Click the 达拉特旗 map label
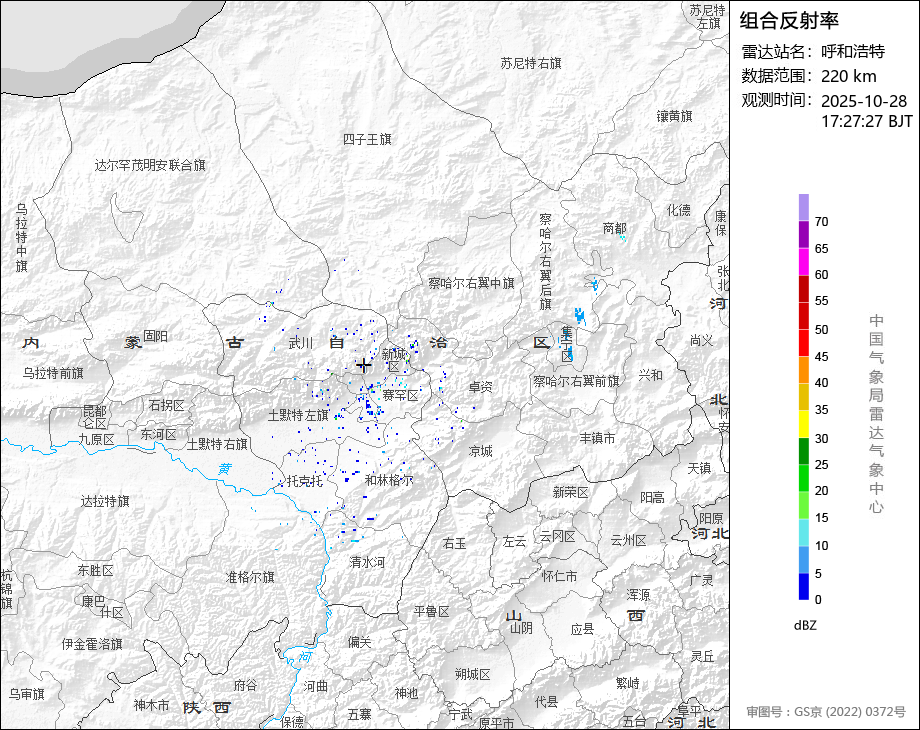The width and height of the screenshot is (920, 730). click(x=105, y=501)
